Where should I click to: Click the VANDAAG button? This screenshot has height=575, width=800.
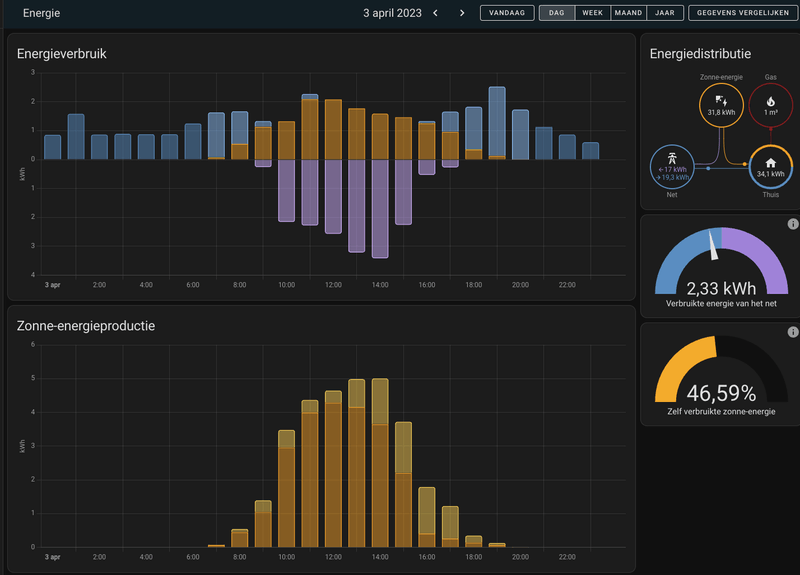[507, 13]
